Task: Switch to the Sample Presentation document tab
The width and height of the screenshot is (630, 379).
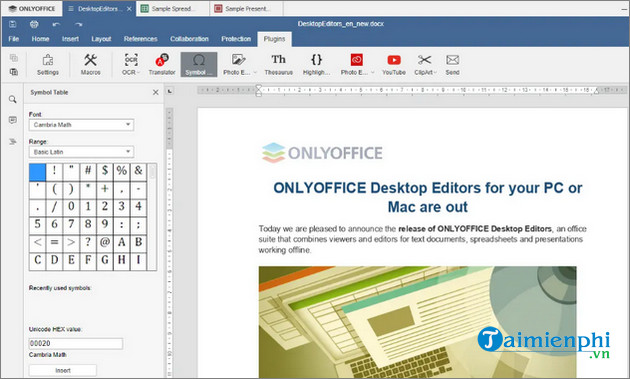Action: pyautogui.click(x=246, y=8)
